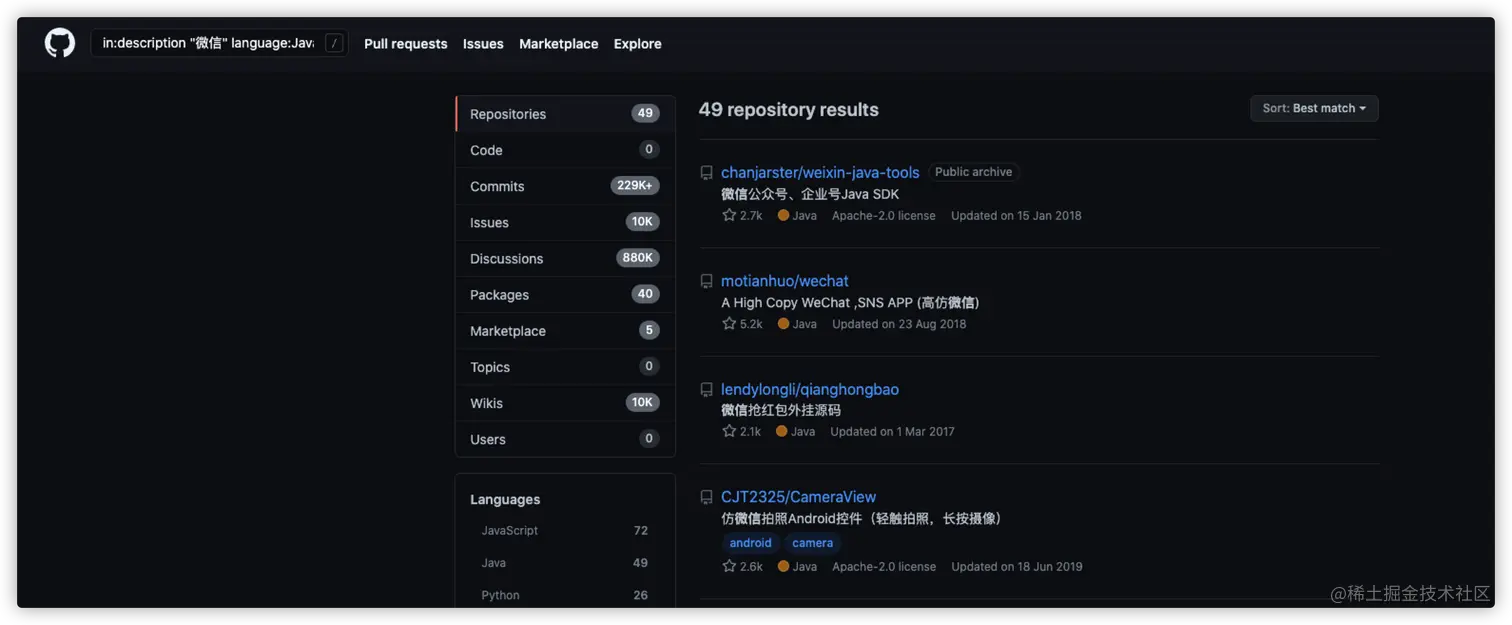1512x625 pixels.
Task: Open the GitHub home logo
Action: [x=60, y=43]
